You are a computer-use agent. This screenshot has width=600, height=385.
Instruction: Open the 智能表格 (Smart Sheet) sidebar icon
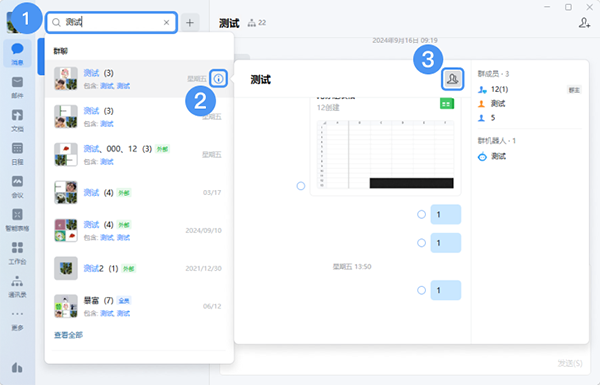point(17,219)
